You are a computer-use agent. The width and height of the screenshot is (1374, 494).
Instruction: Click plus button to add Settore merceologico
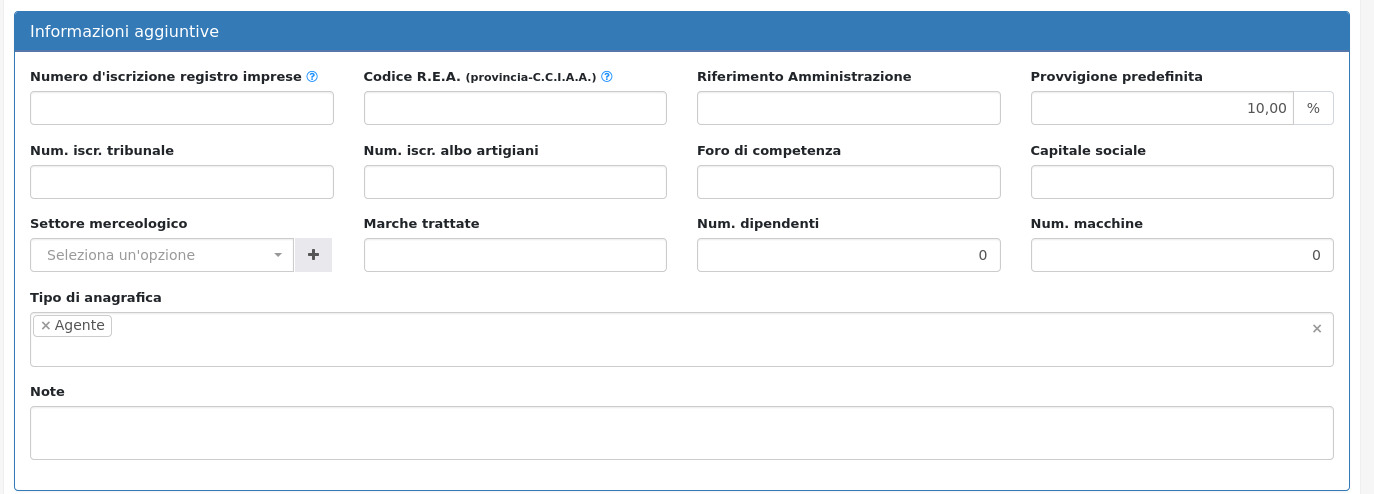[x=313, y=255]
